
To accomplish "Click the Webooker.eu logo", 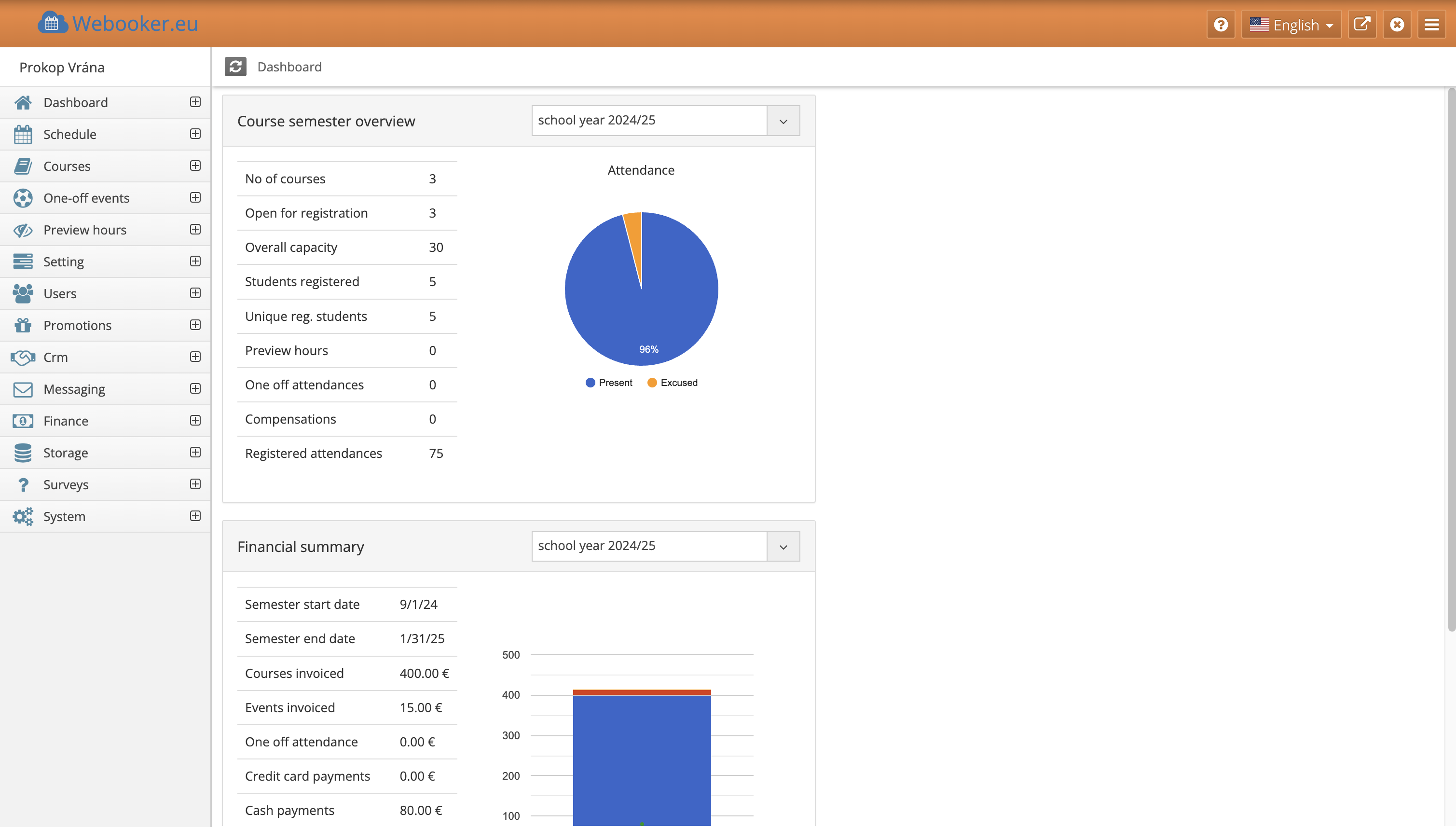I will point(118,23).
